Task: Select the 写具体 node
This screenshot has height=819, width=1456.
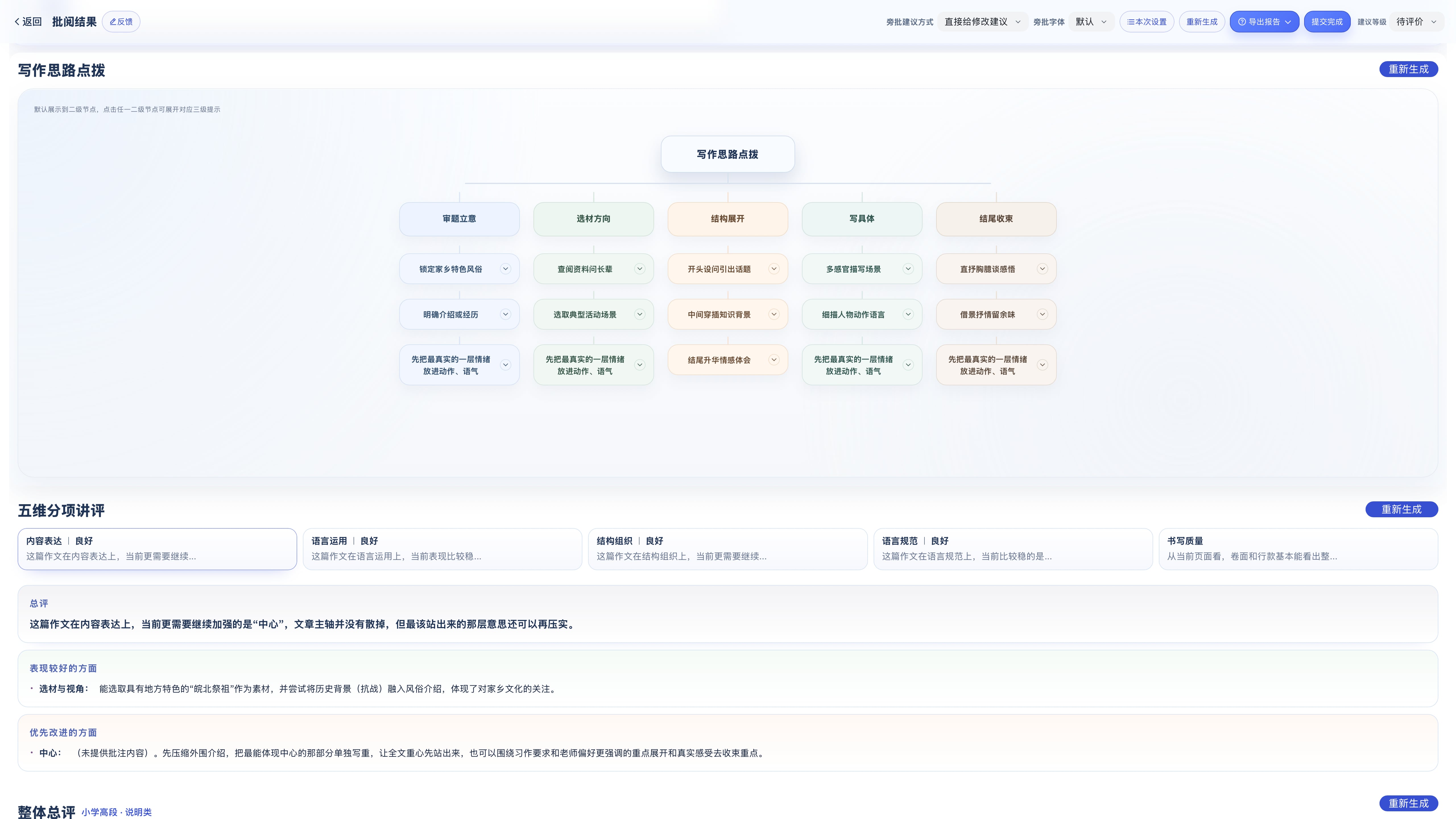Action: click(862, 219)
